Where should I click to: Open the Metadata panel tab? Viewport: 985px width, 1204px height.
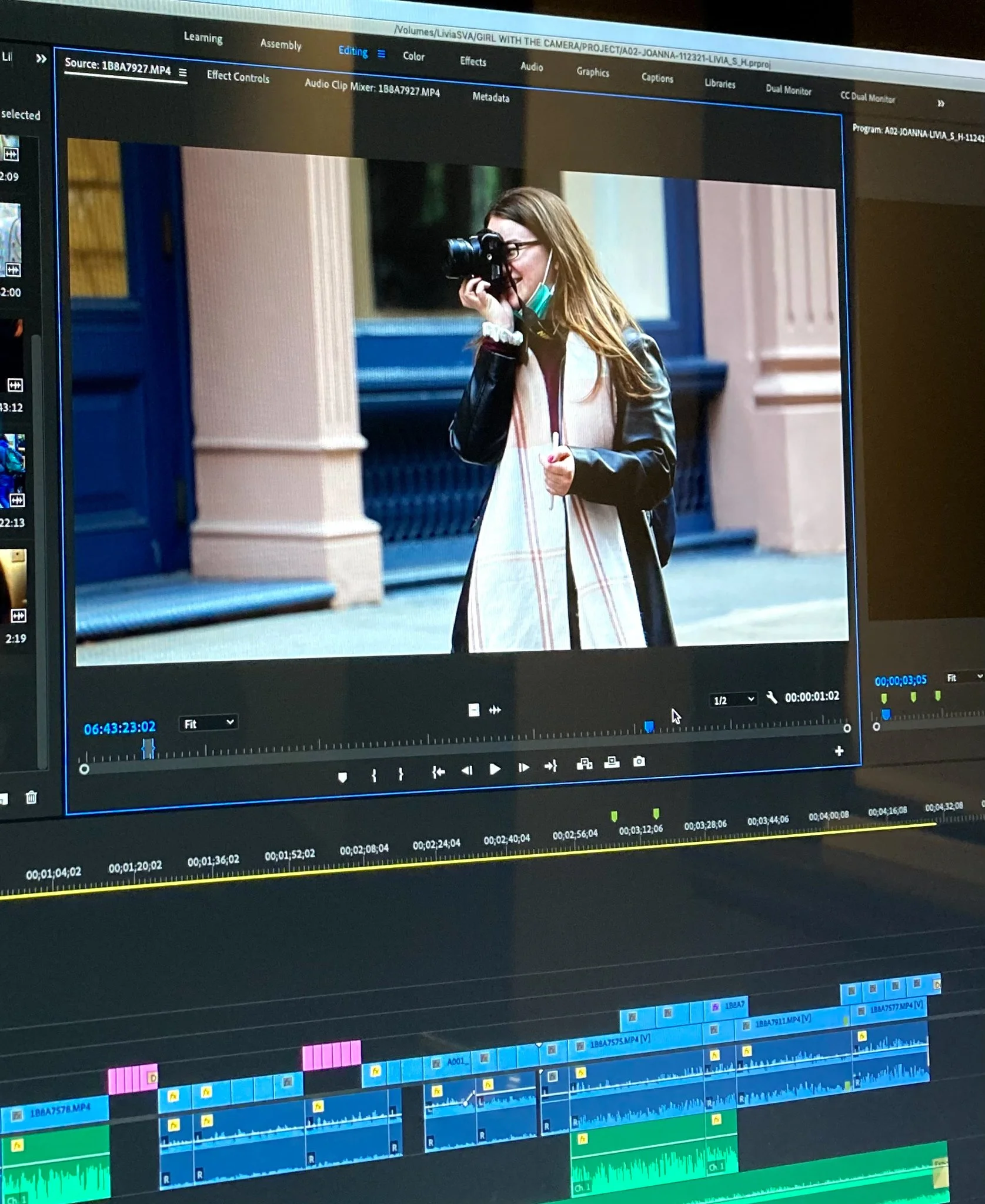490,97
